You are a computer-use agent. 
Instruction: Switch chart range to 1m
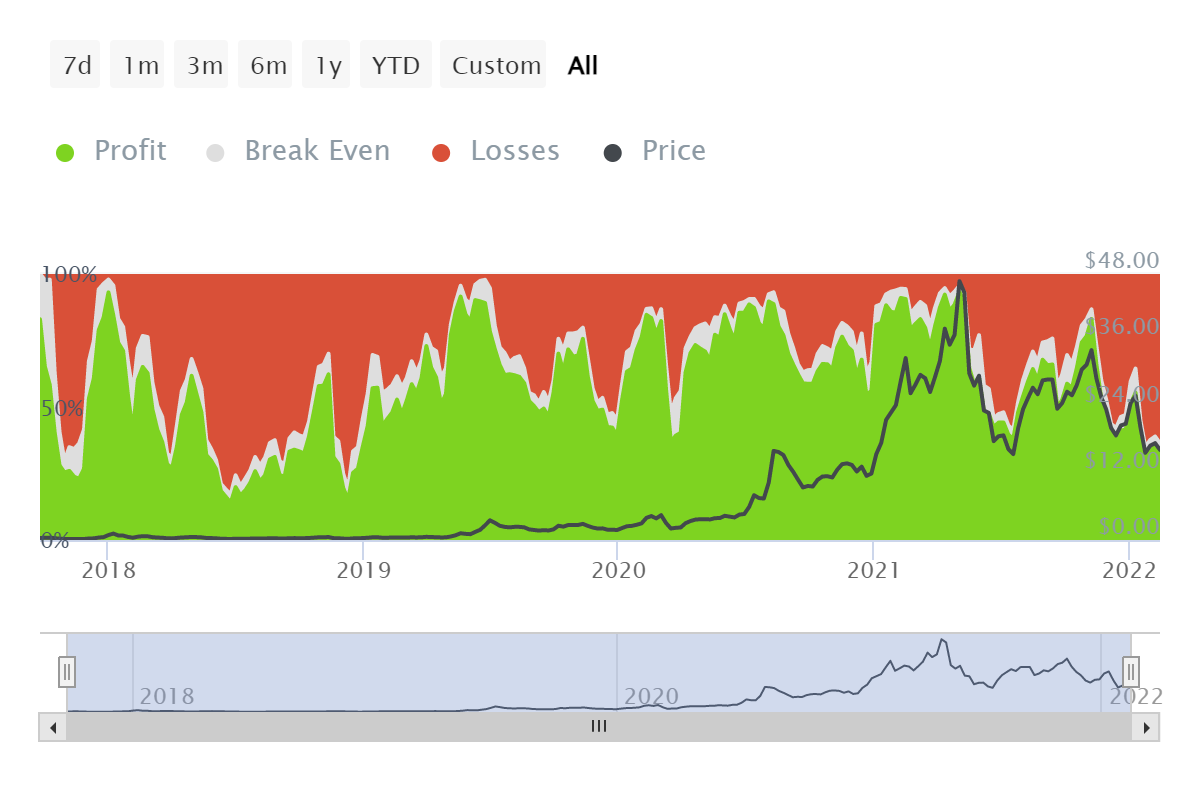[141, 66]
